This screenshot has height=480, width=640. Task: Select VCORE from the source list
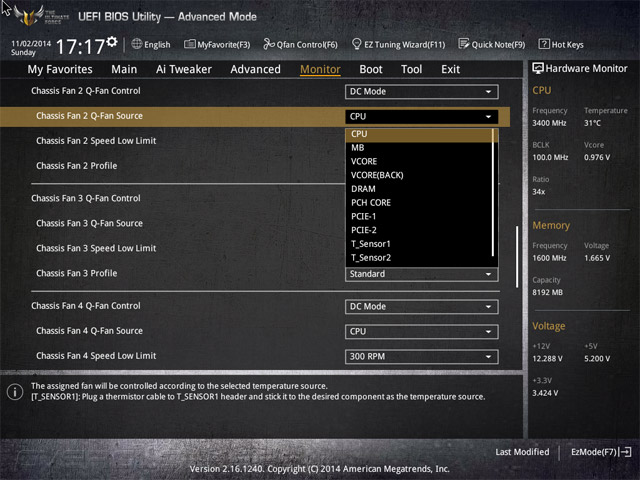pos(419,161)
